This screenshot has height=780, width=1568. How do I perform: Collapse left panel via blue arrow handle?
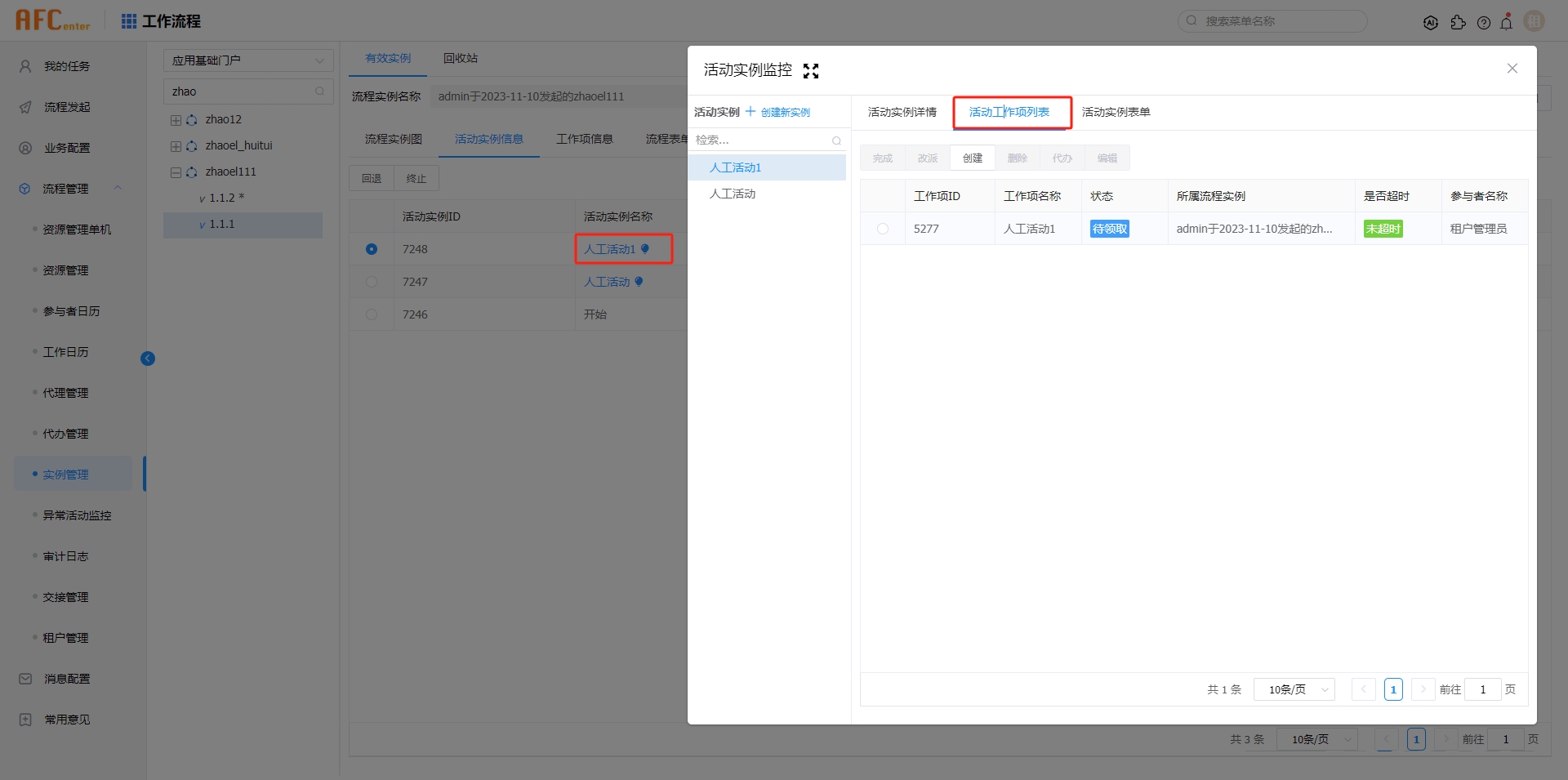pos(148,359)
